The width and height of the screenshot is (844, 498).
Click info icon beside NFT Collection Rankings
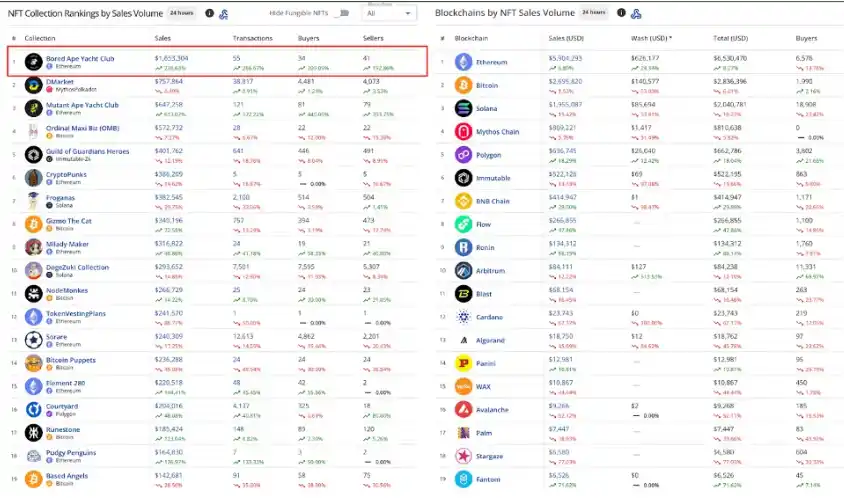pos(209,13)
